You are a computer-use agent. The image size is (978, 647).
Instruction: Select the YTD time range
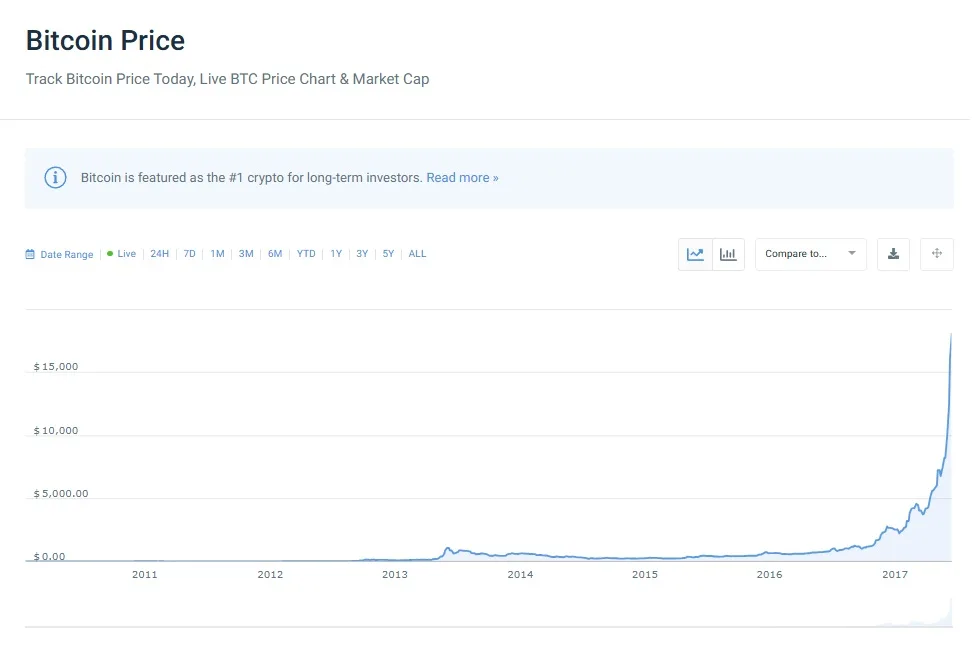click(306, 254)
